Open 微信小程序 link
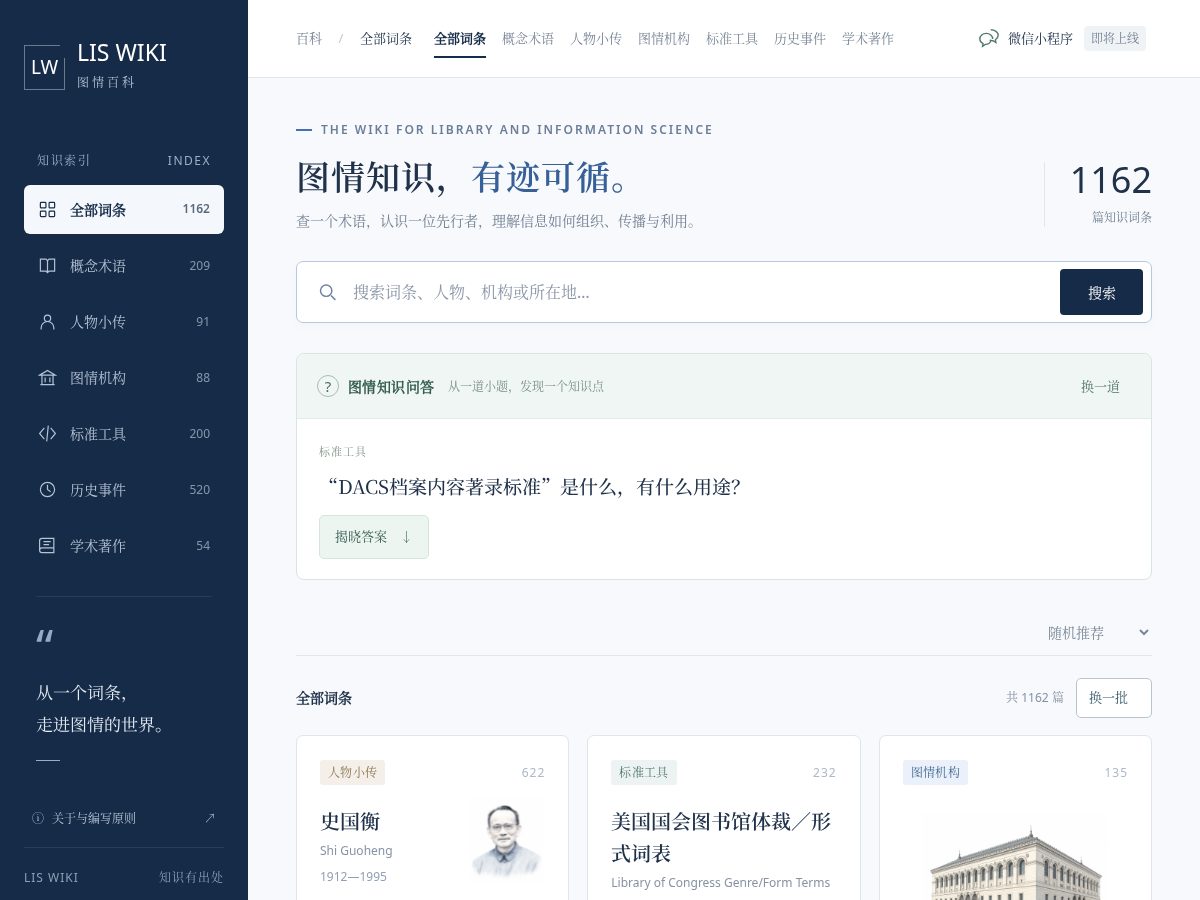Screen dimensions: 1200x900 tap(1040, 39)
